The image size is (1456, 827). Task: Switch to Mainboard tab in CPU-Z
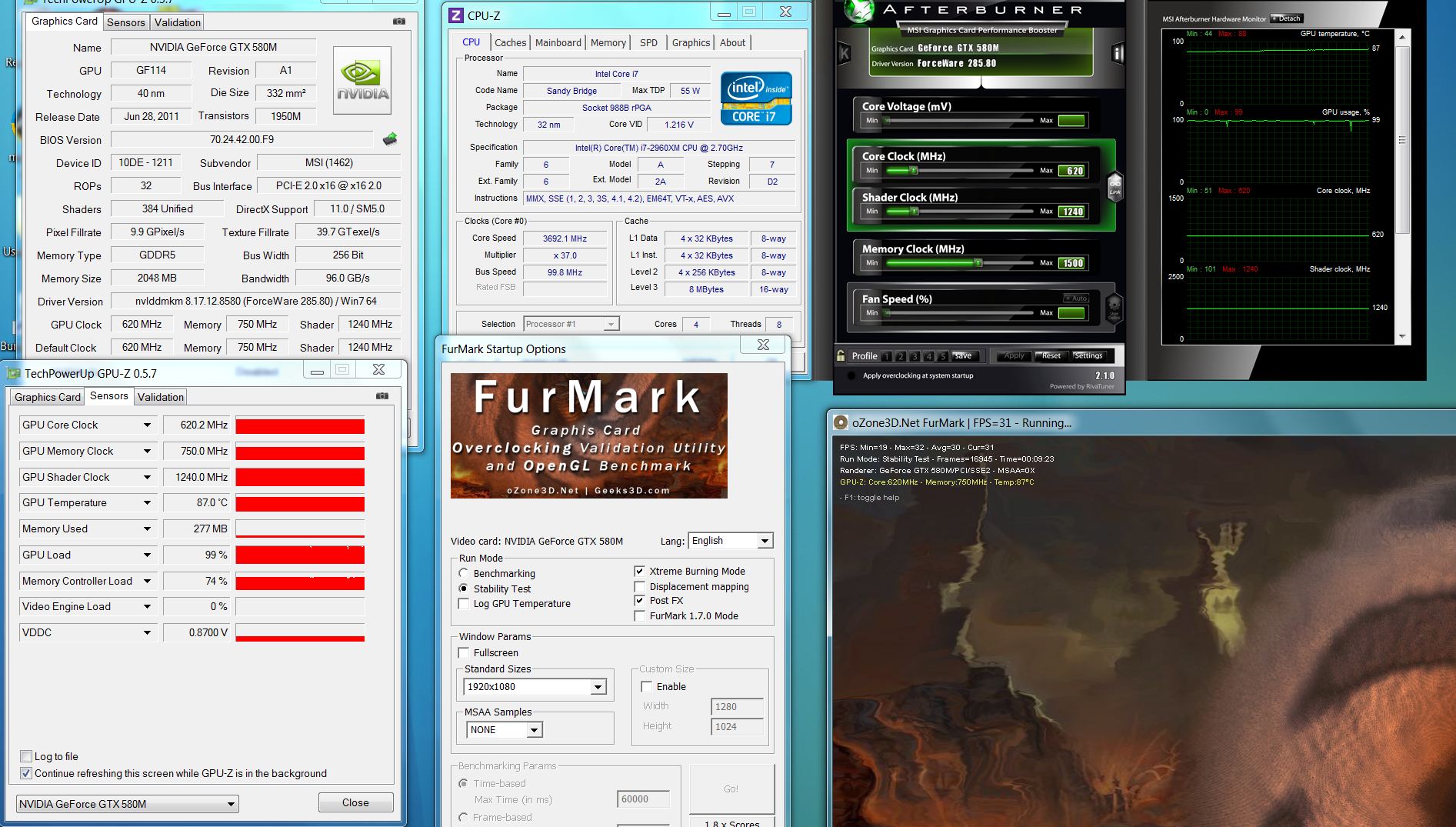tap(558, 42)
